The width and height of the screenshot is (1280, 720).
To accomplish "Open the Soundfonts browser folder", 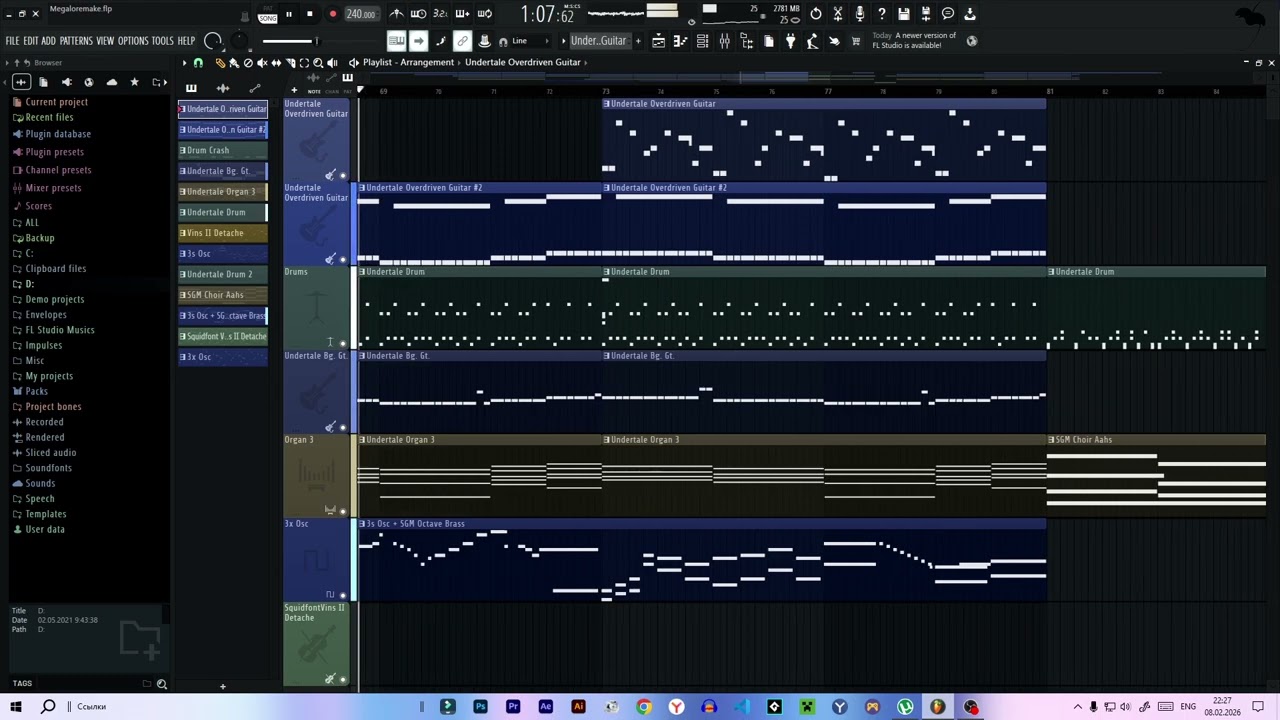I will point(48,468).
